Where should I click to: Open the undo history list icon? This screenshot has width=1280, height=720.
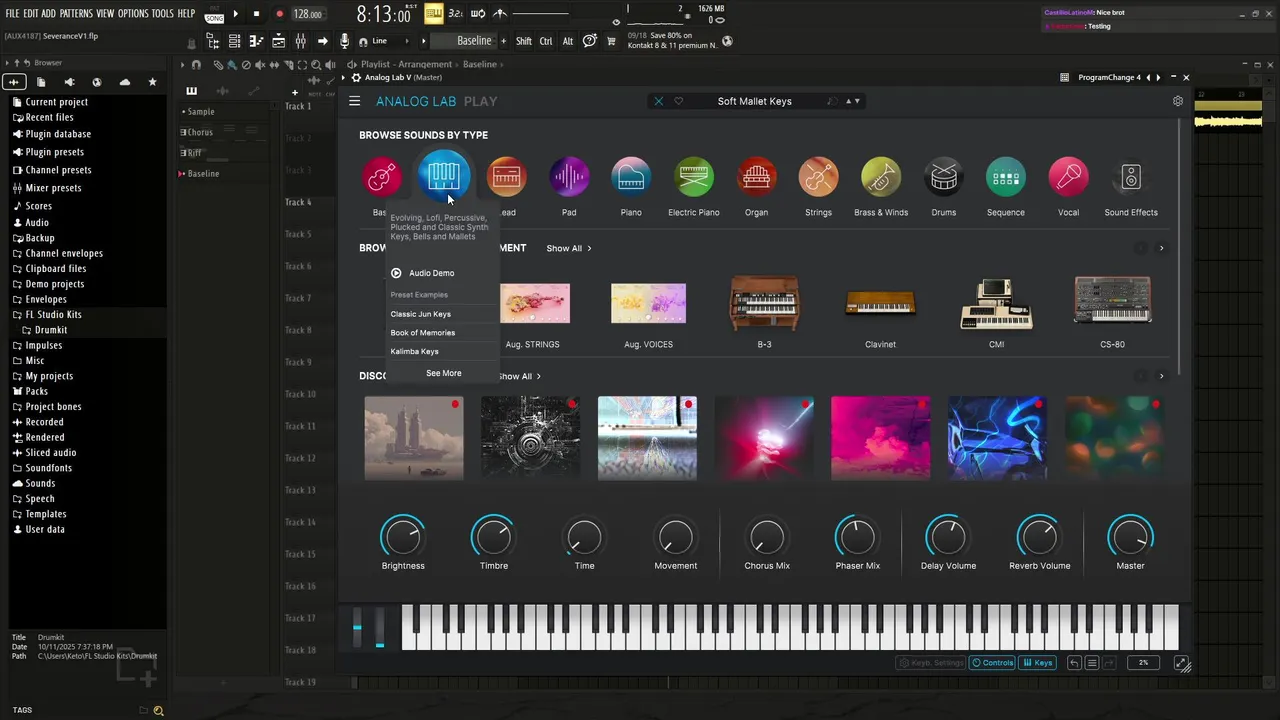pyautogui.click(x=1092, y=663)
